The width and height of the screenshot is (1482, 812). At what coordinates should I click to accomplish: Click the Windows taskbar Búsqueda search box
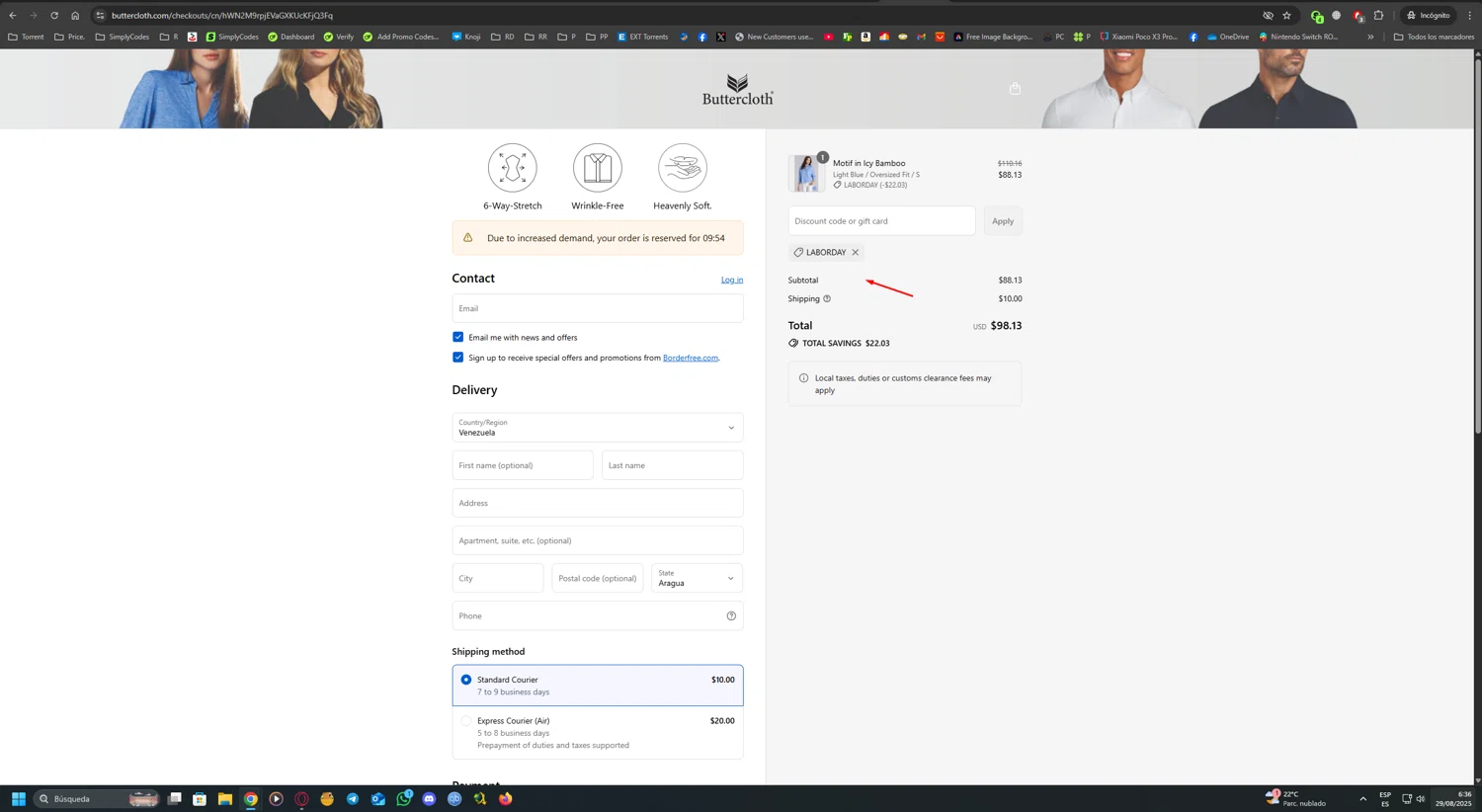pos(97,798)
